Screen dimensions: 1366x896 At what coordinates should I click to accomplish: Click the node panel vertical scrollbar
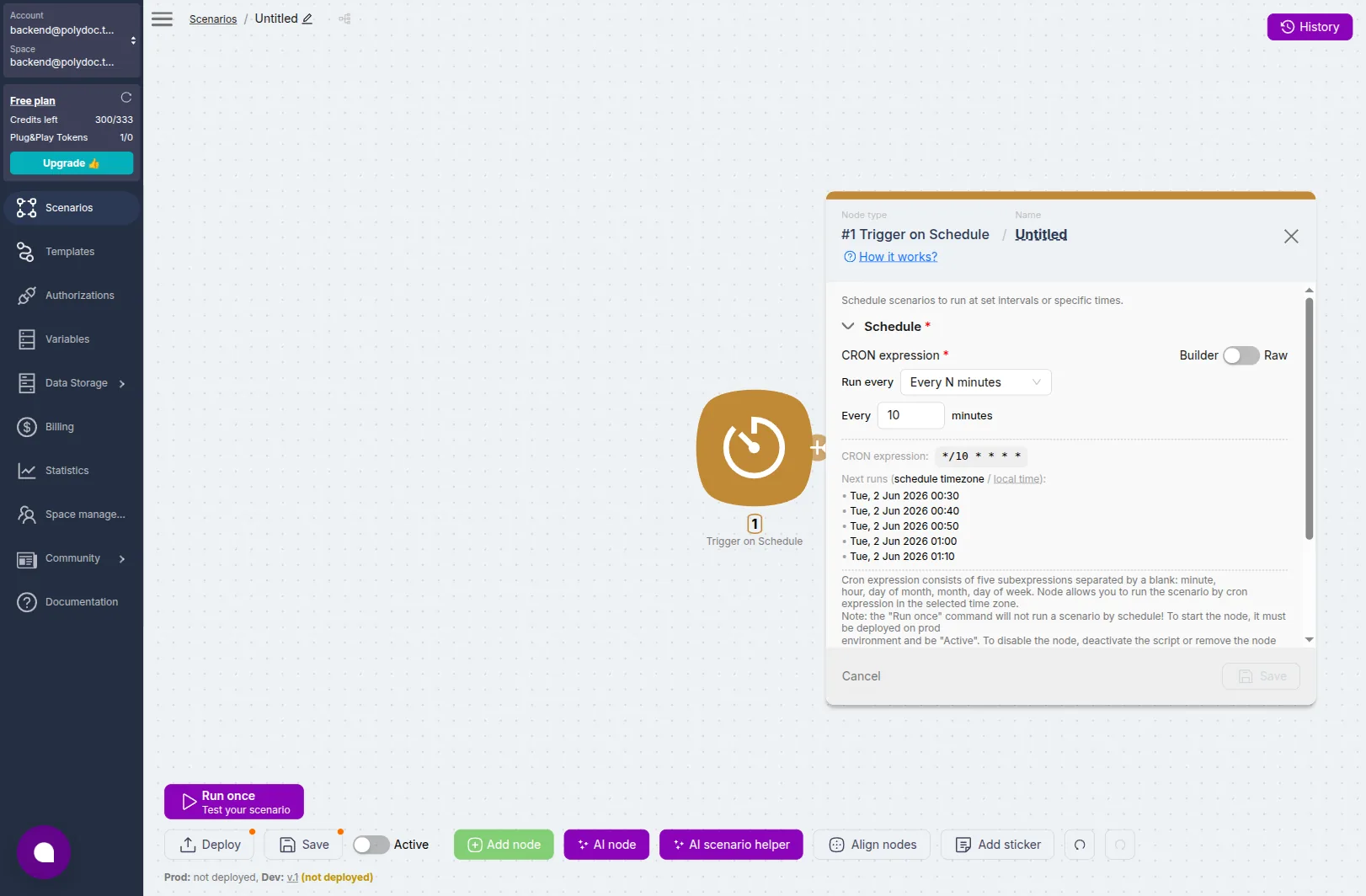1309,419
